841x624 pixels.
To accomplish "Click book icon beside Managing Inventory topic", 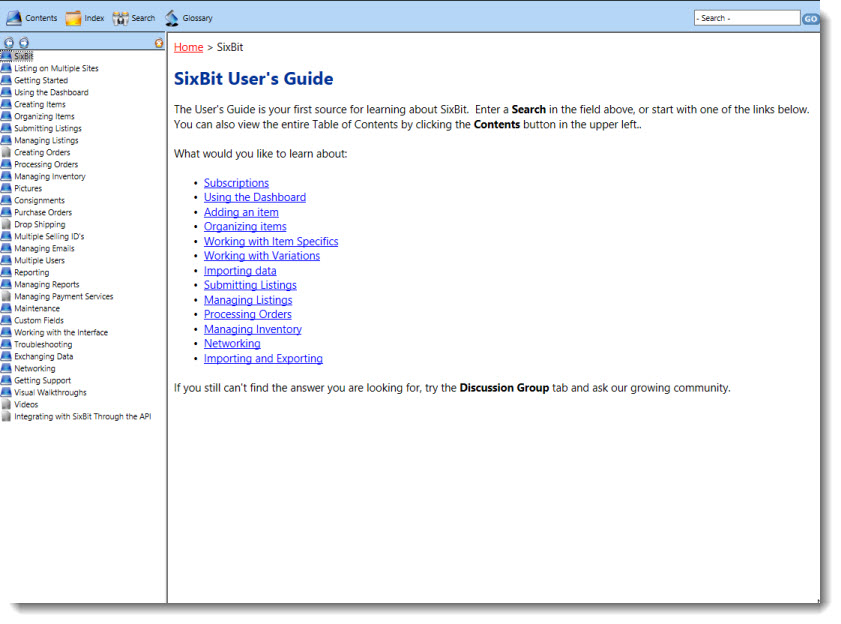I will [6, 177].
